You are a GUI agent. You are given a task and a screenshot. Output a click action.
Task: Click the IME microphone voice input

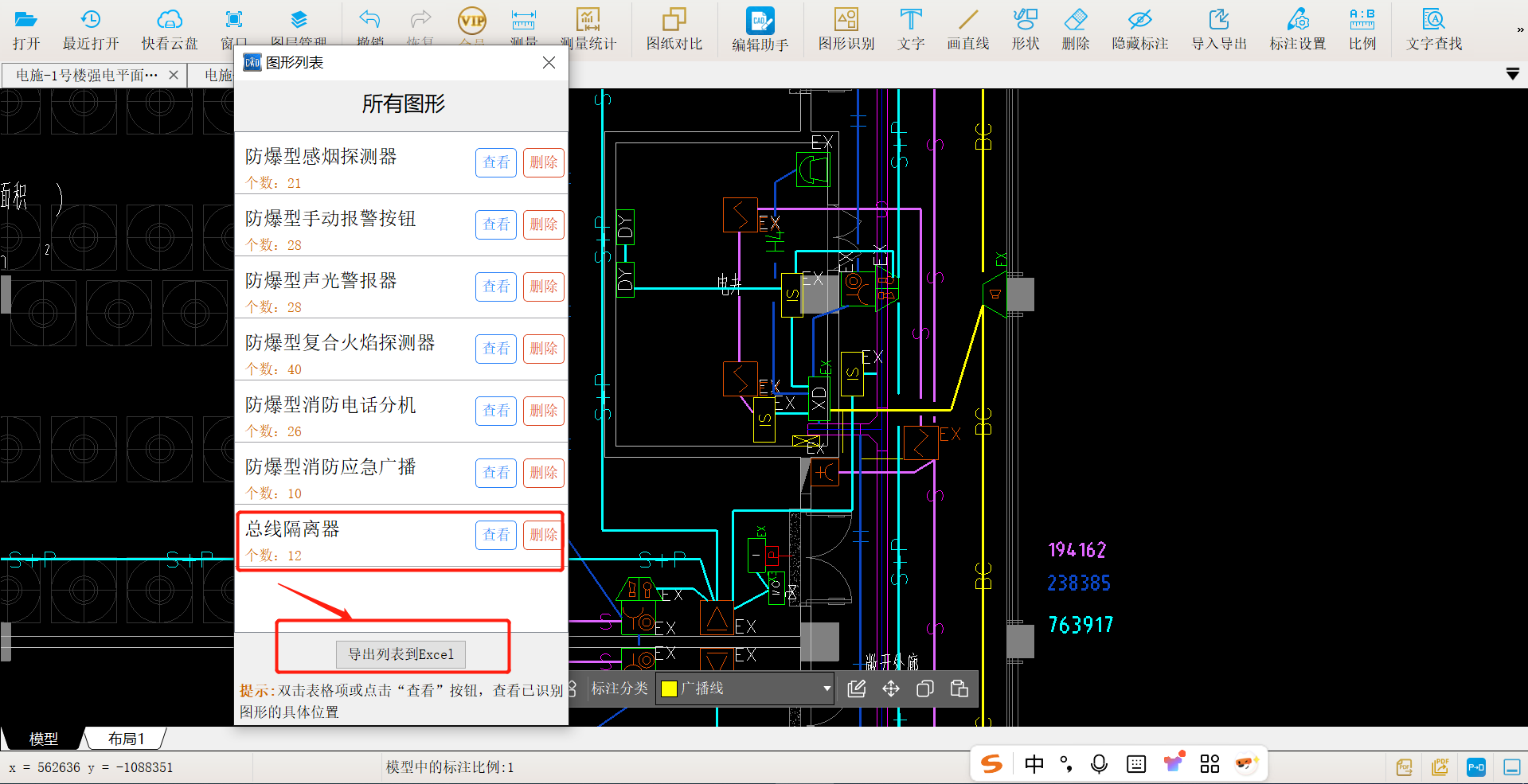coord(1099,764)
